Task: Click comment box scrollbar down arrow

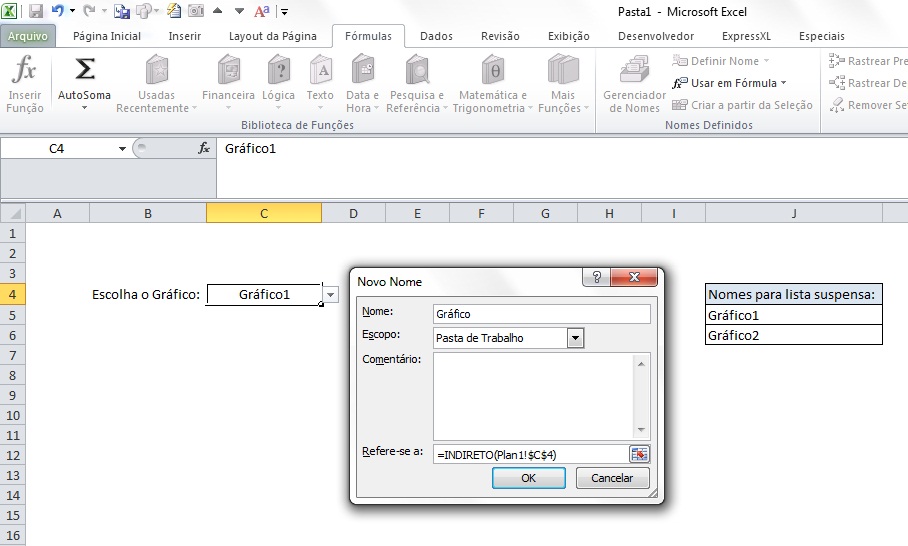Action: (x=641, y=430)
